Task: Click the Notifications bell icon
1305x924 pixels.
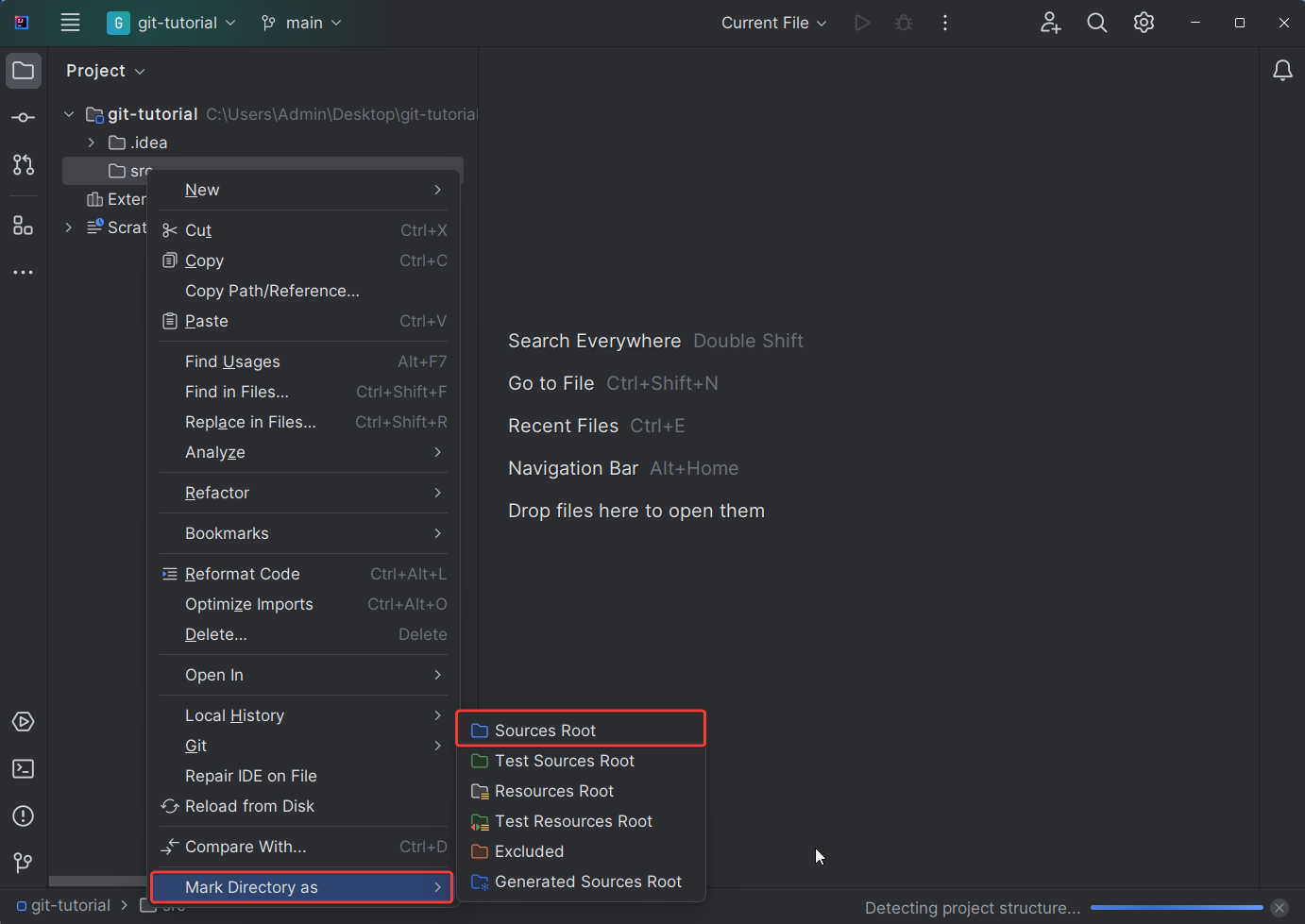Action: [1282, 71]
